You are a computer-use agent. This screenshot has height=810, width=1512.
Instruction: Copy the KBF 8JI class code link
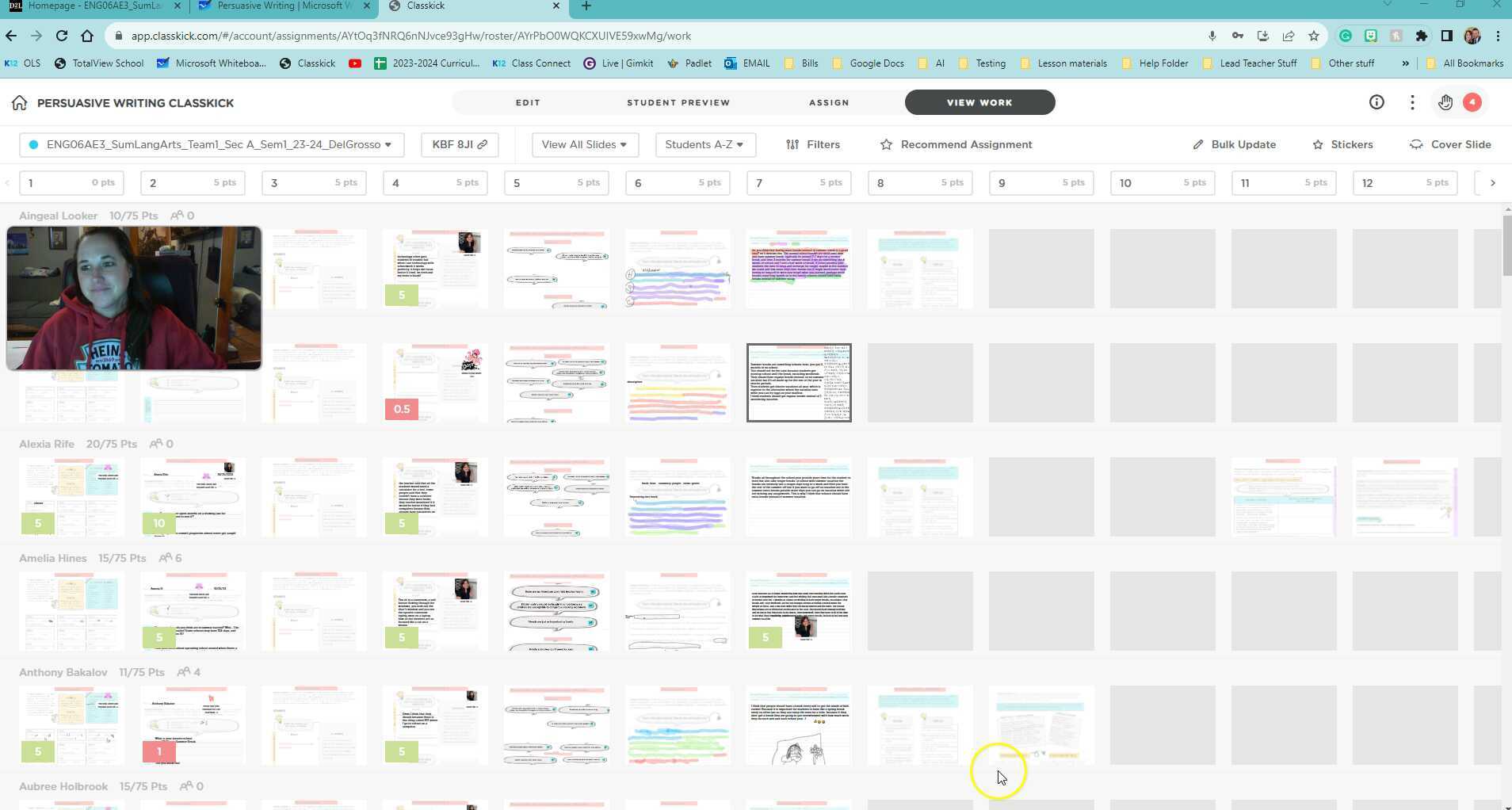click(x=460, y=144)
